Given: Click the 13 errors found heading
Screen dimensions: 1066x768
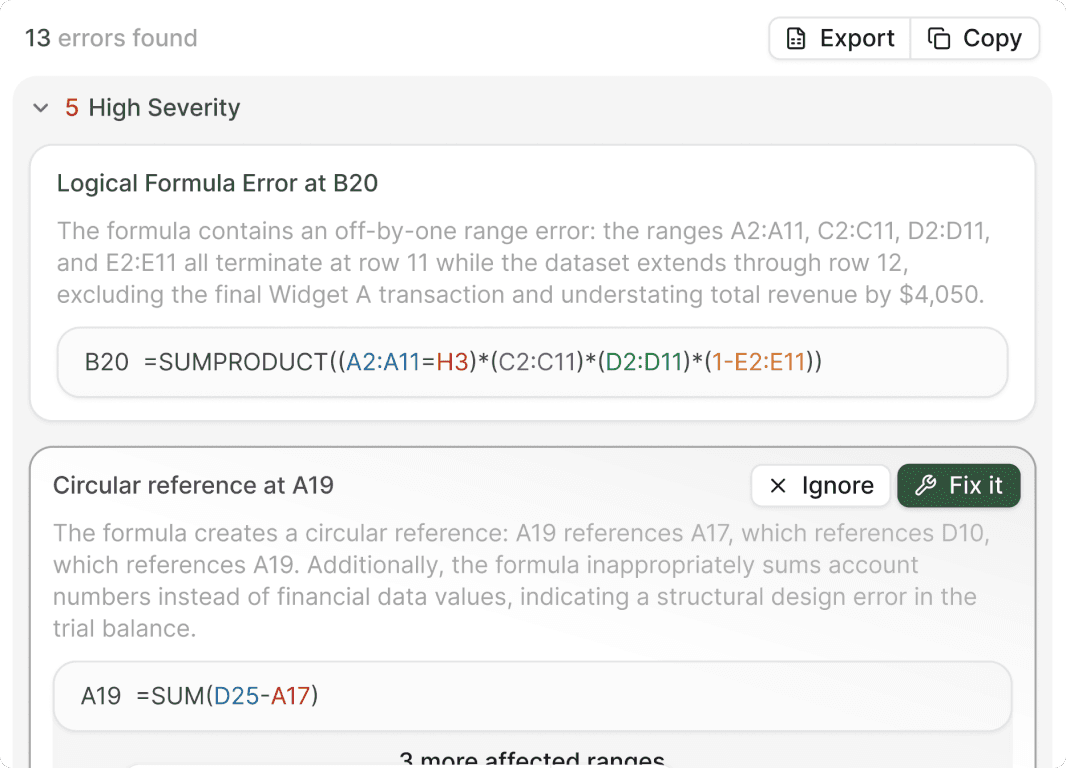Looking at the screenshot, I should pyautogui.click(x=110, y=38).
